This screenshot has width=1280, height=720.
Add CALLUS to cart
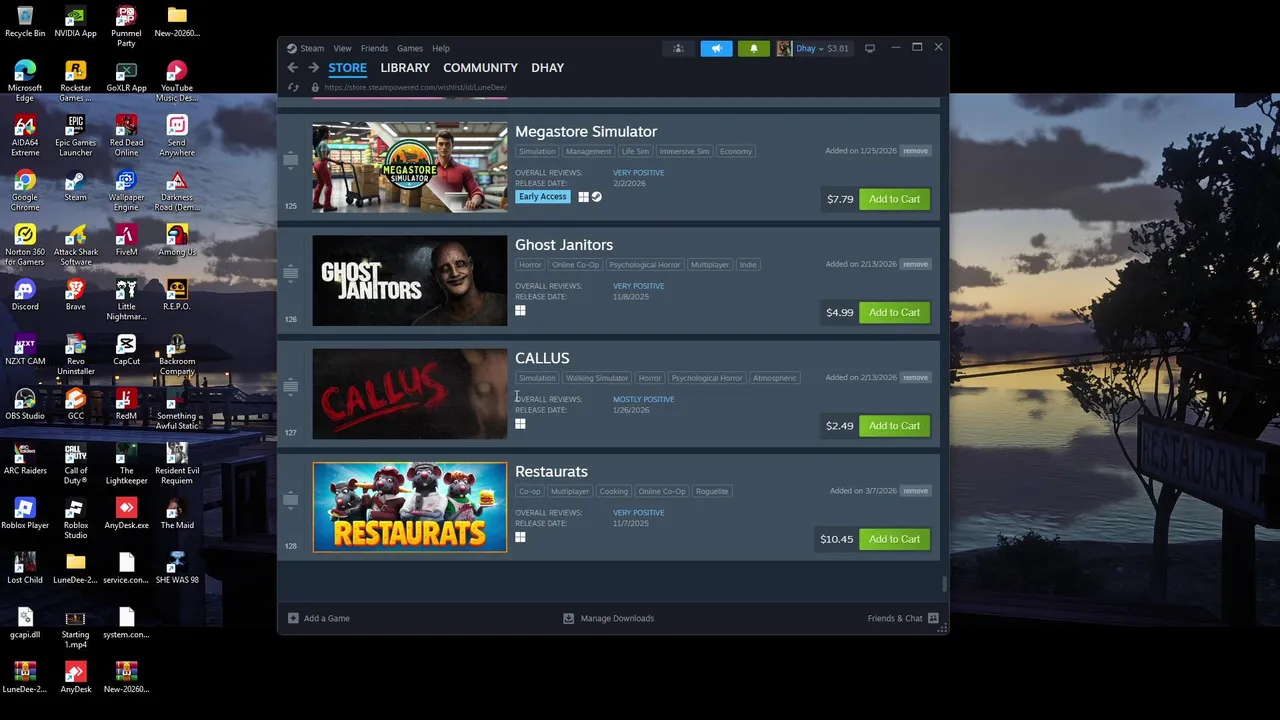coord(894,425)
